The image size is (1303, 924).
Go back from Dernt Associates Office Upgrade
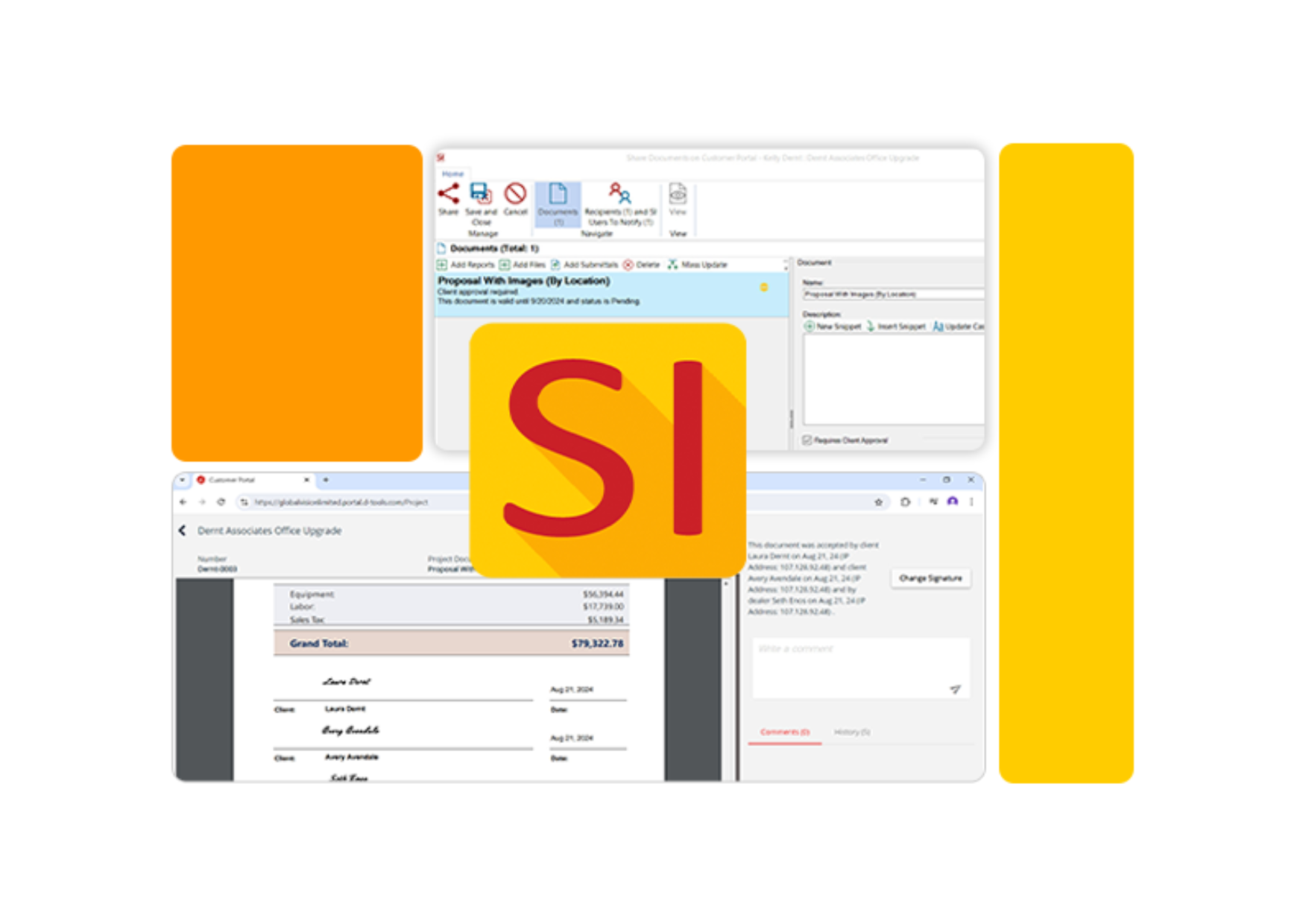coord(183,531)
